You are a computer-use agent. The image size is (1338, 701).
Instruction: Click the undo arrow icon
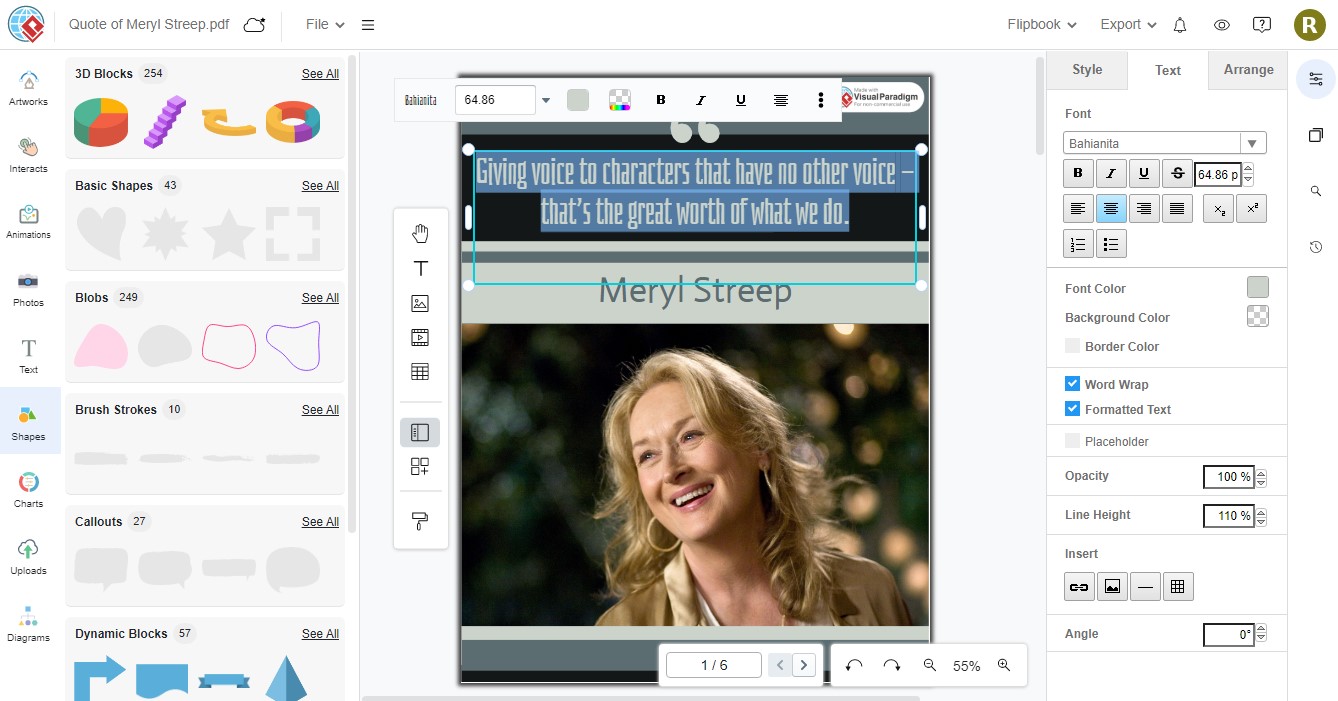(854, 666)
